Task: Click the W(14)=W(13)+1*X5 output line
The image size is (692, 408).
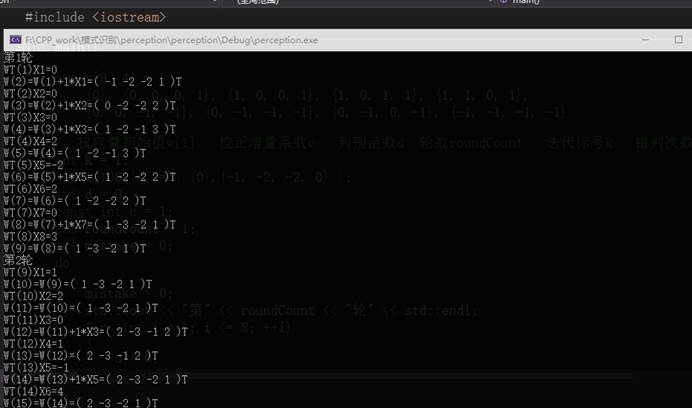Action: pos(96,379)
